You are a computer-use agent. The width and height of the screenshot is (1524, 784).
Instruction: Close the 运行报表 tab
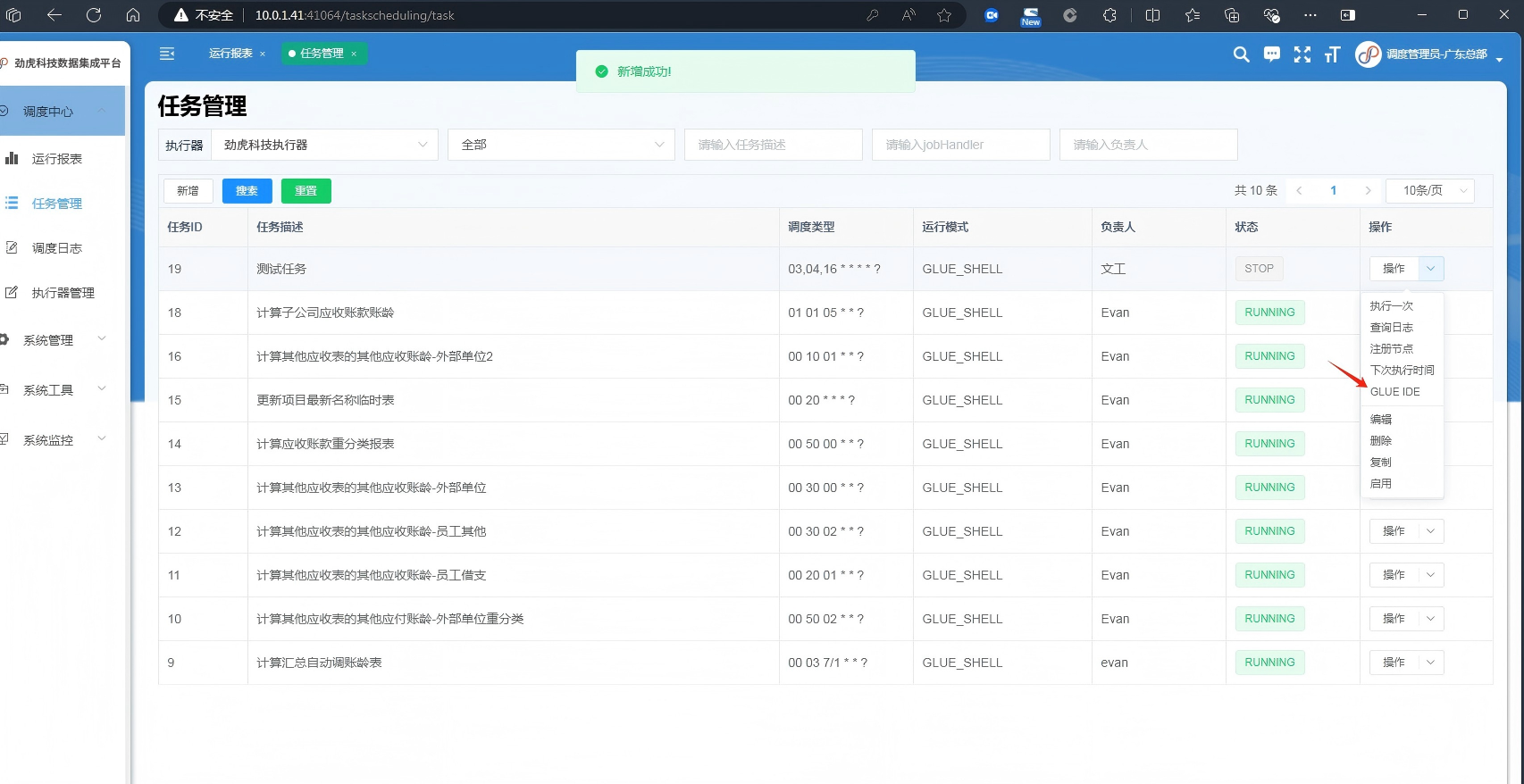coord(263,54)
